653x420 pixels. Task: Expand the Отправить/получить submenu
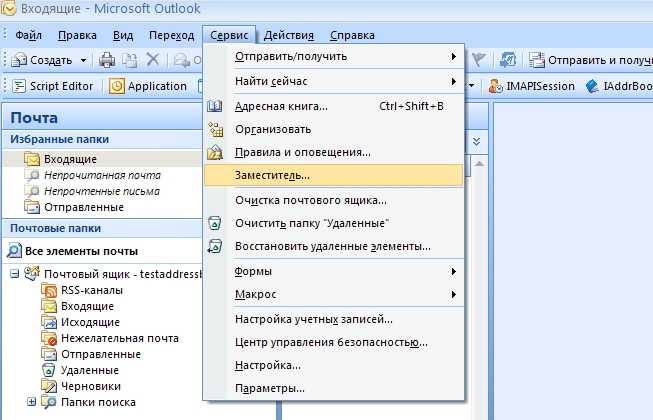point(334,56)
